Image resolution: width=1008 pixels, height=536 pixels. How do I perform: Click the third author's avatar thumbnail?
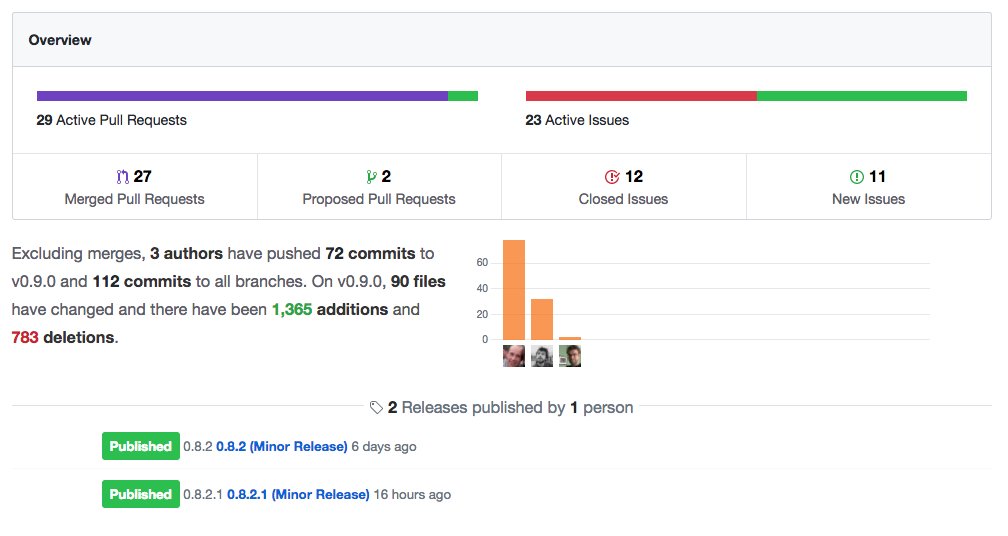(570, 356)
